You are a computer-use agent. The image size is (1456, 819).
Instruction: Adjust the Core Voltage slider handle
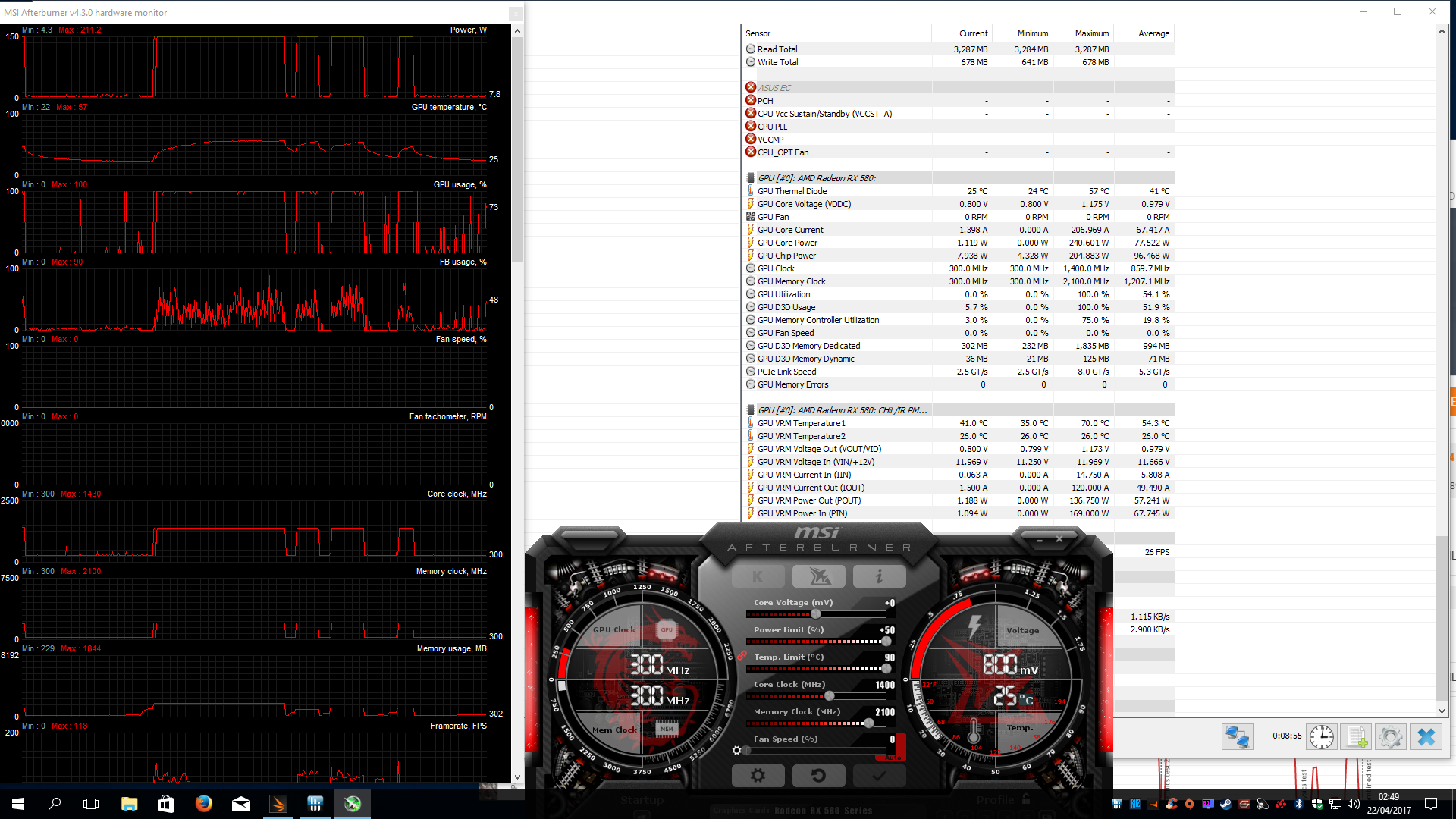(816, 614)
